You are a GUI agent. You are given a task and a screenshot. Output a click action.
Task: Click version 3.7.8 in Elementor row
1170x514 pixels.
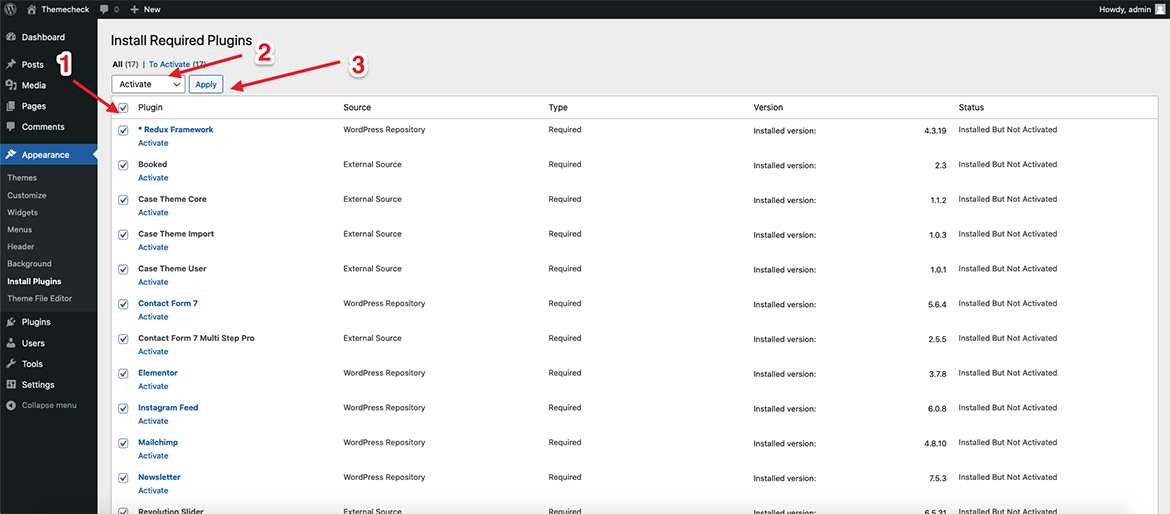[937, 373]
